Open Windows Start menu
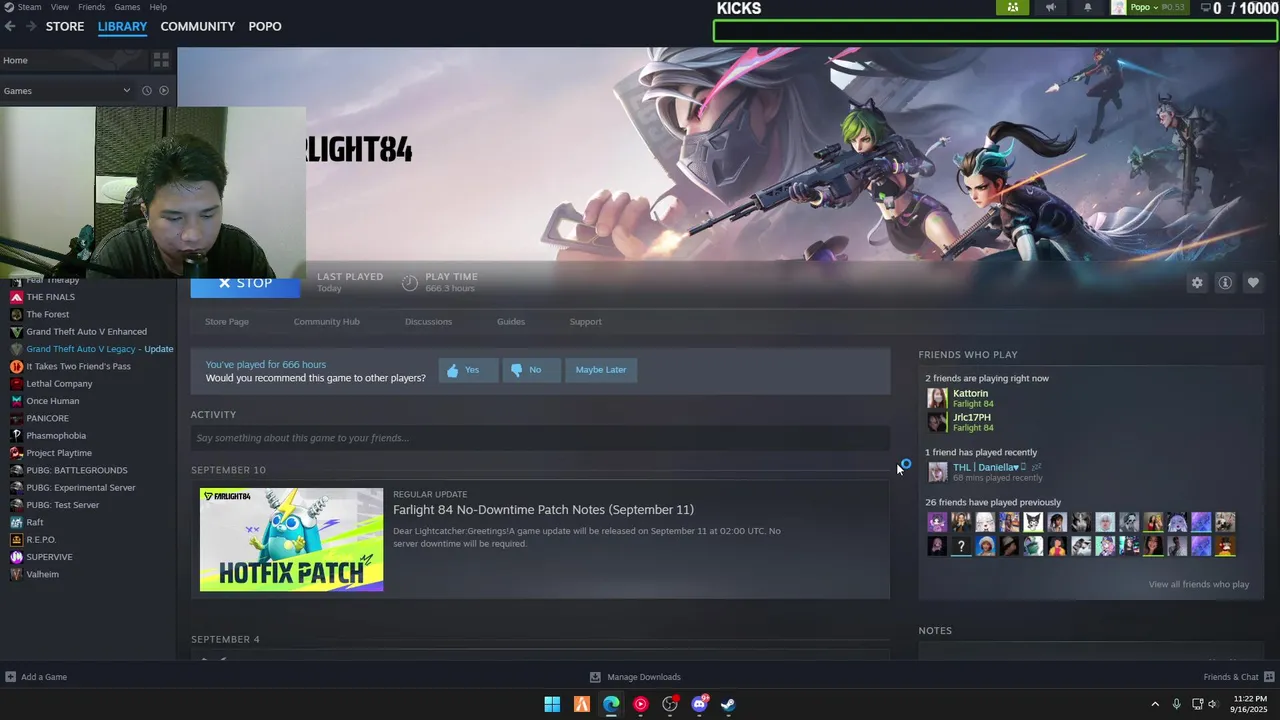 552,704
